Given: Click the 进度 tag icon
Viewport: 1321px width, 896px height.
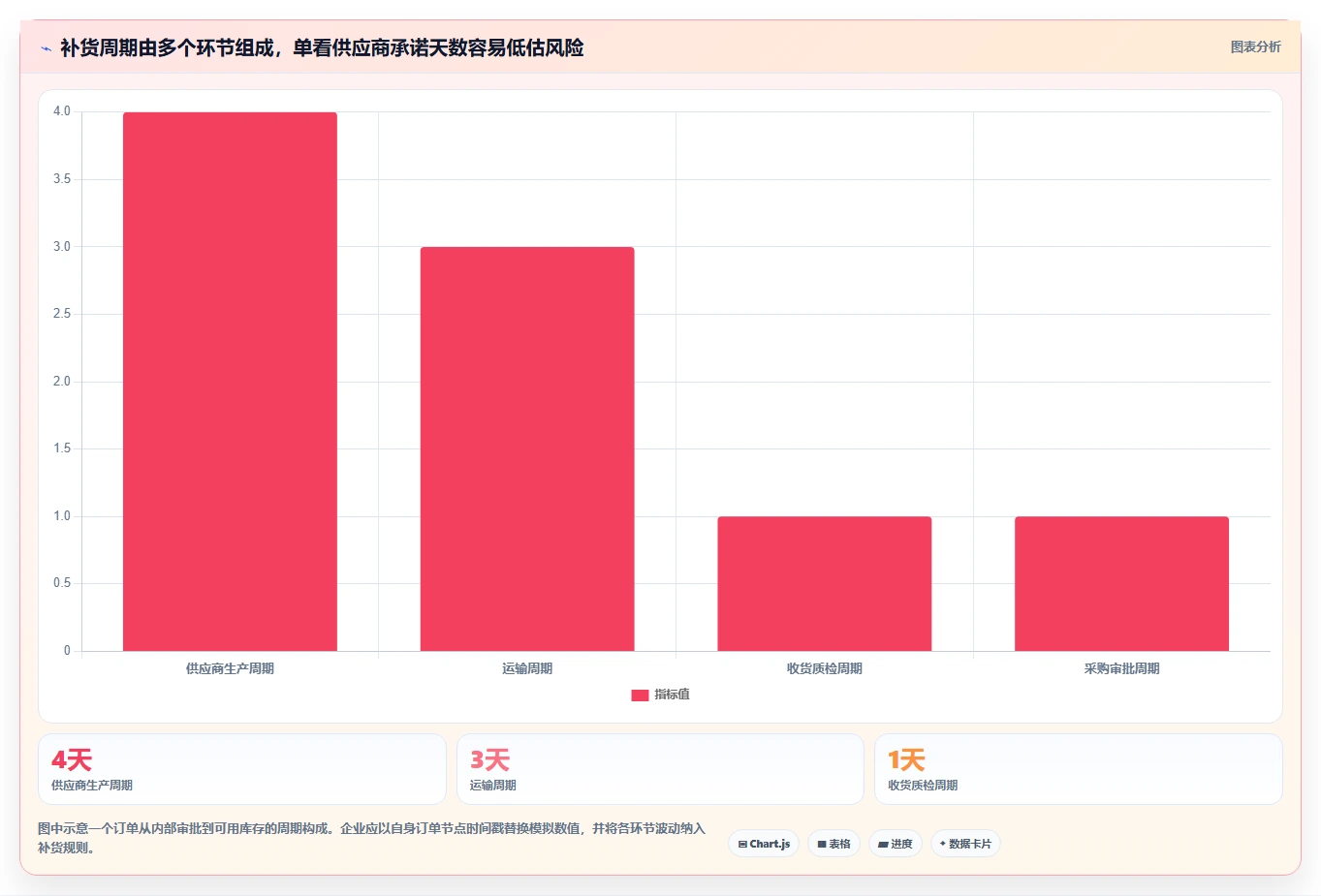Looking at the screenshot, I should [883, 845].
